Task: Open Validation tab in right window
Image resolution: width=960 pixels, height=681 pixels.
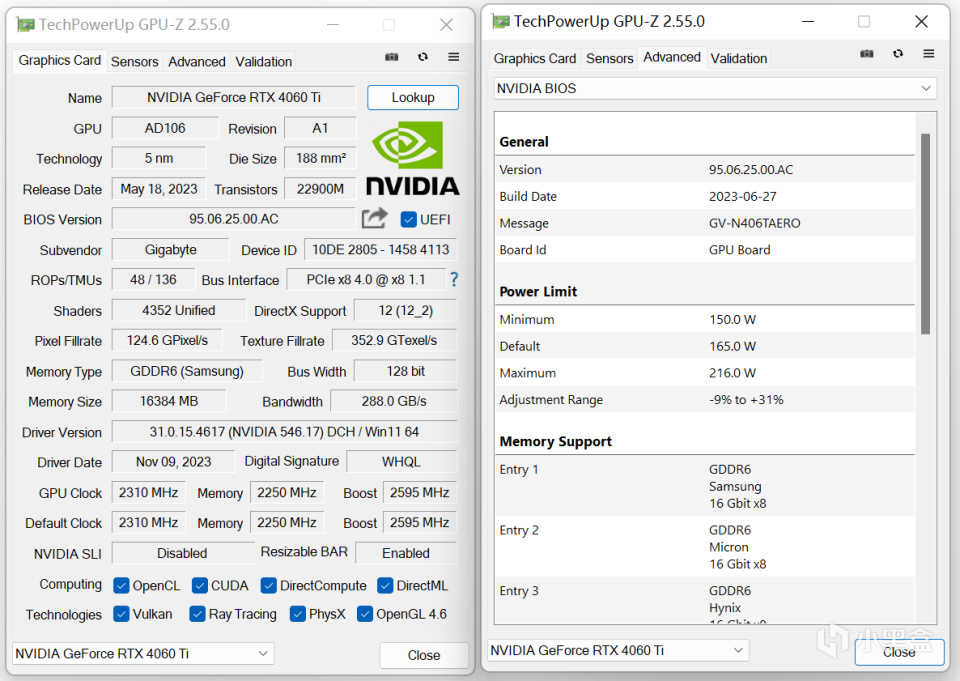Action: click(x=738, y=59)
